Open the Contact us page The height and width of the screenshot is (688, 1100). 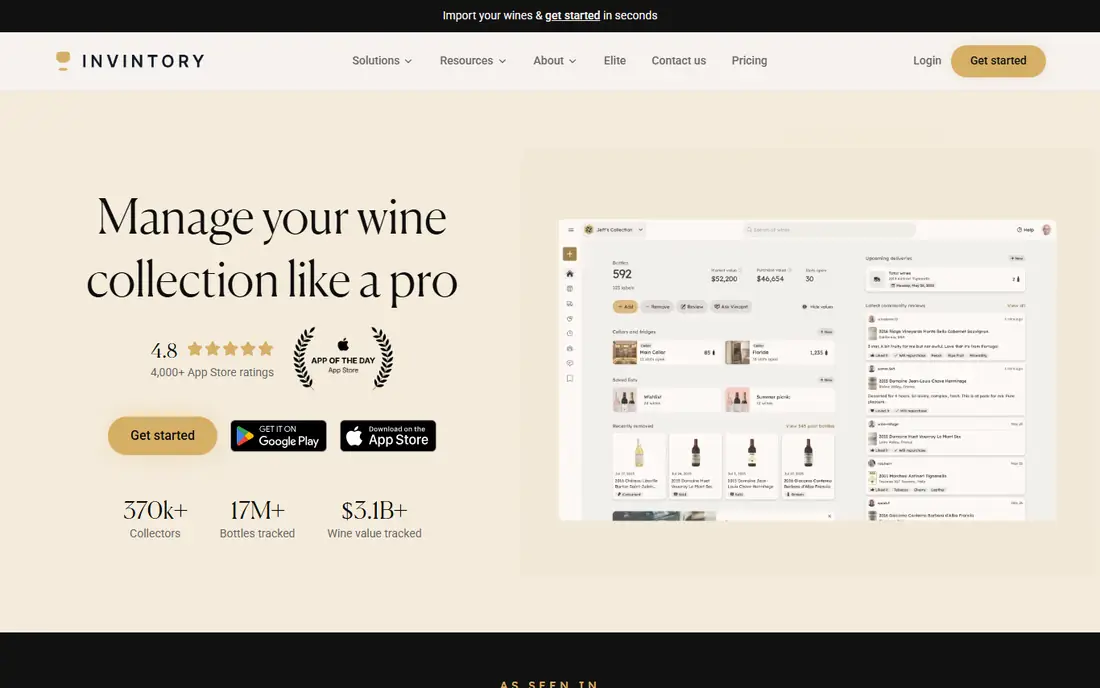678,61
